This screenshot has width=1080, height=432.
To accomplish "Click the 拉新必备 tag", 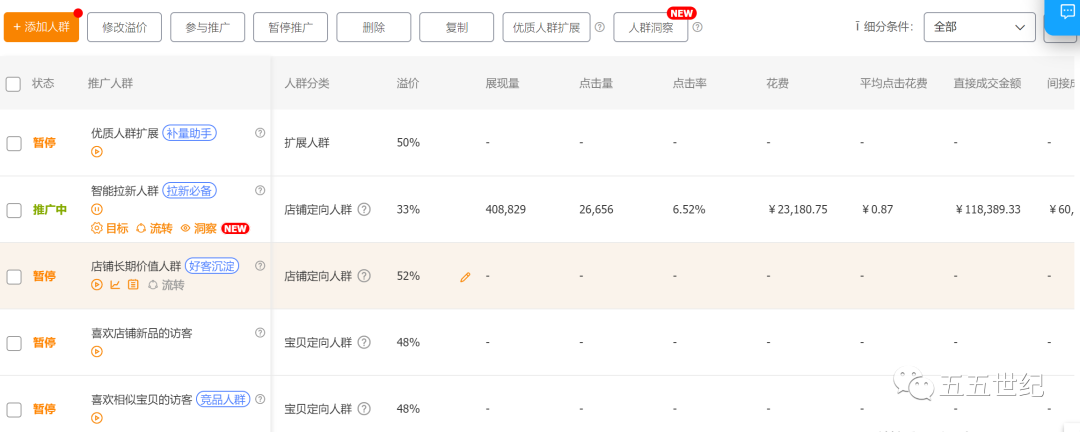I will [x=189, y=191].
